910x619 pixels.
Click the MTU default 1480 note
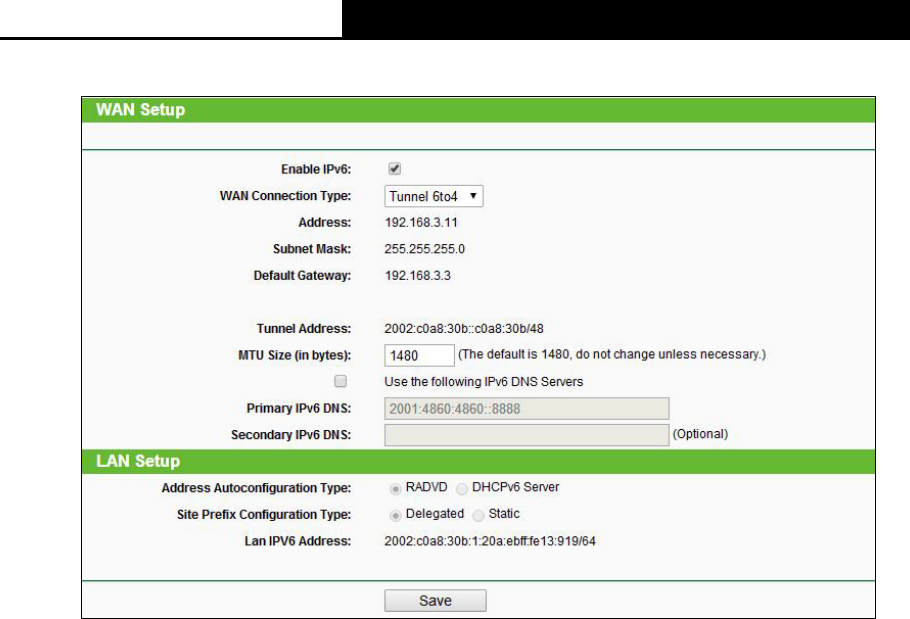(x=612, y=354)
